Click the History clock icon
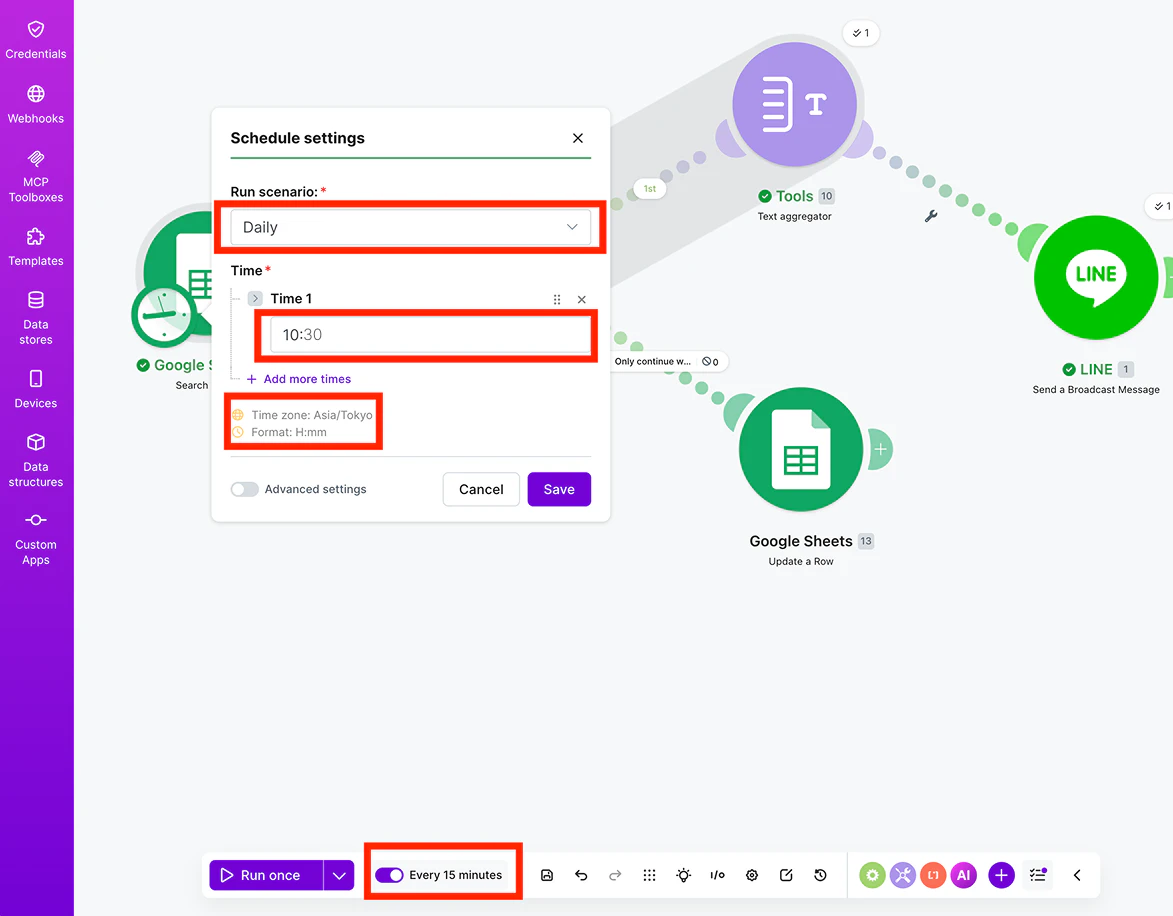This screenshot has height=916, width=1173. [821, 875]
